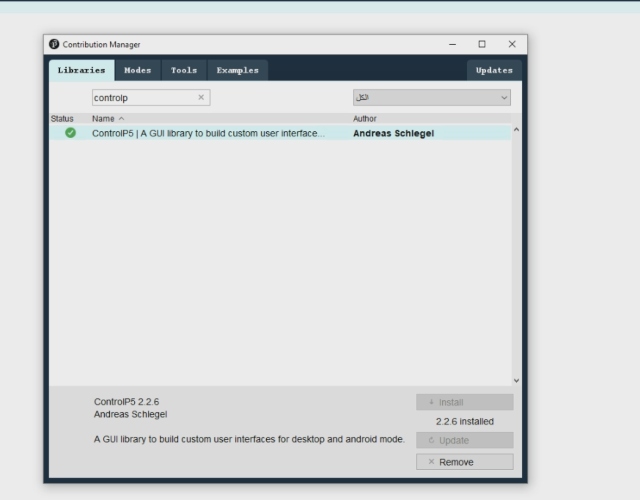
Task: Click the Update button
Action: coord(465,440)
